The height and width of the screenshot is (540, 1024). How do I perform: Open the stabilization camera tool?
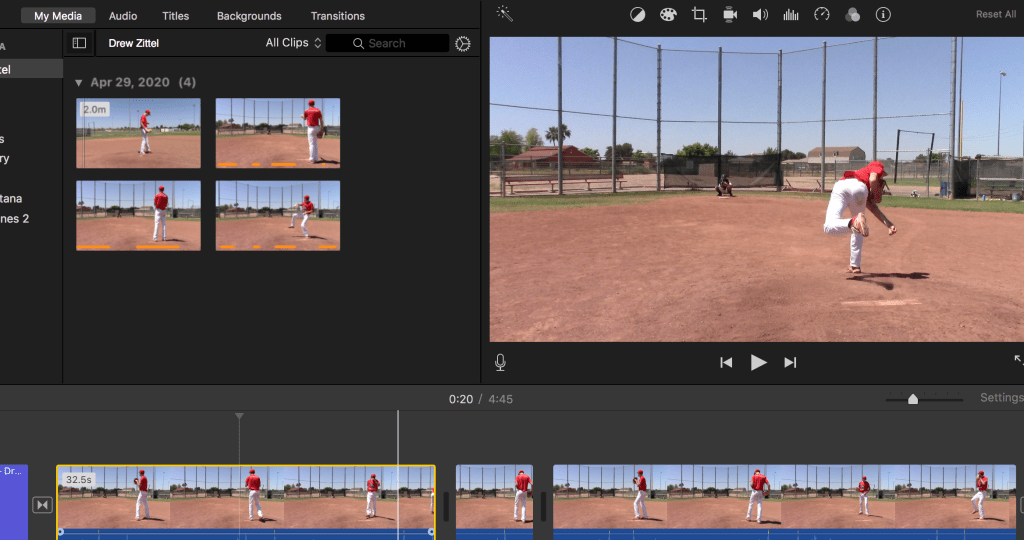click(x=730, y=15)
